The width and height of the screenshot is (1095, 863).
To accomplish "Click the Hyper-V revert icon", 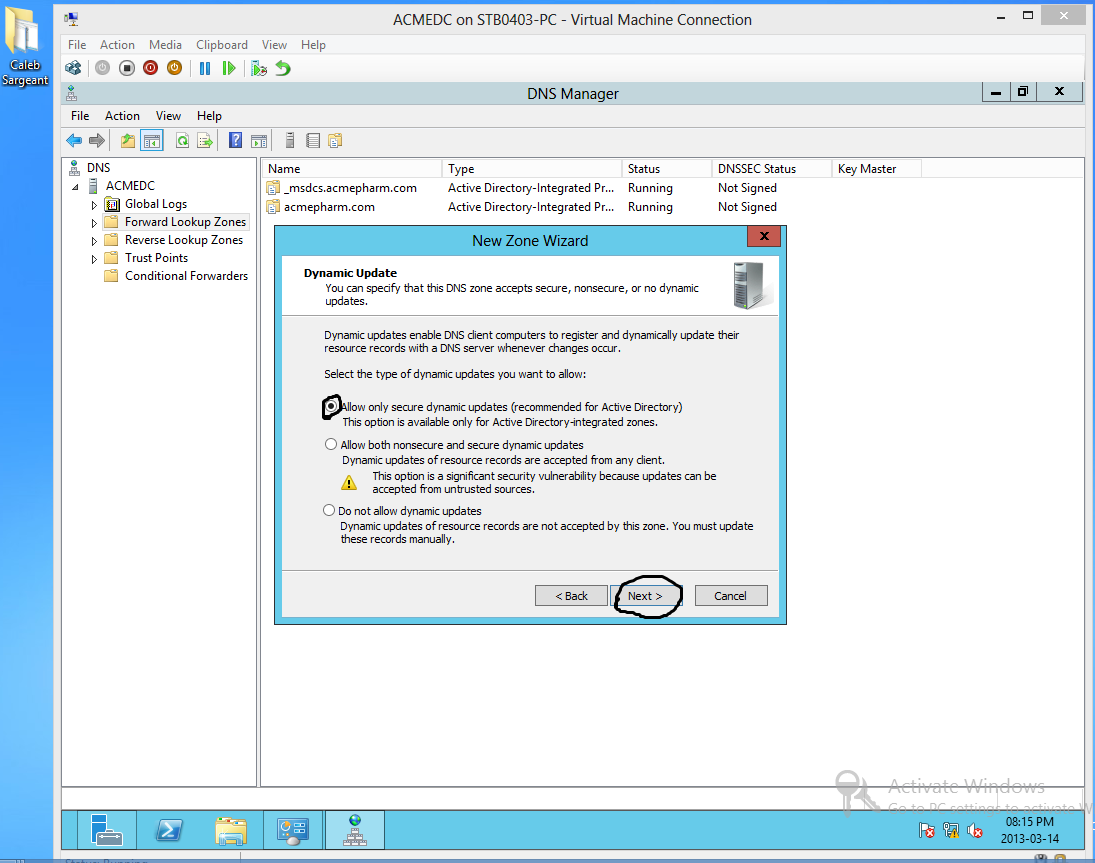I will click(283, 68).
